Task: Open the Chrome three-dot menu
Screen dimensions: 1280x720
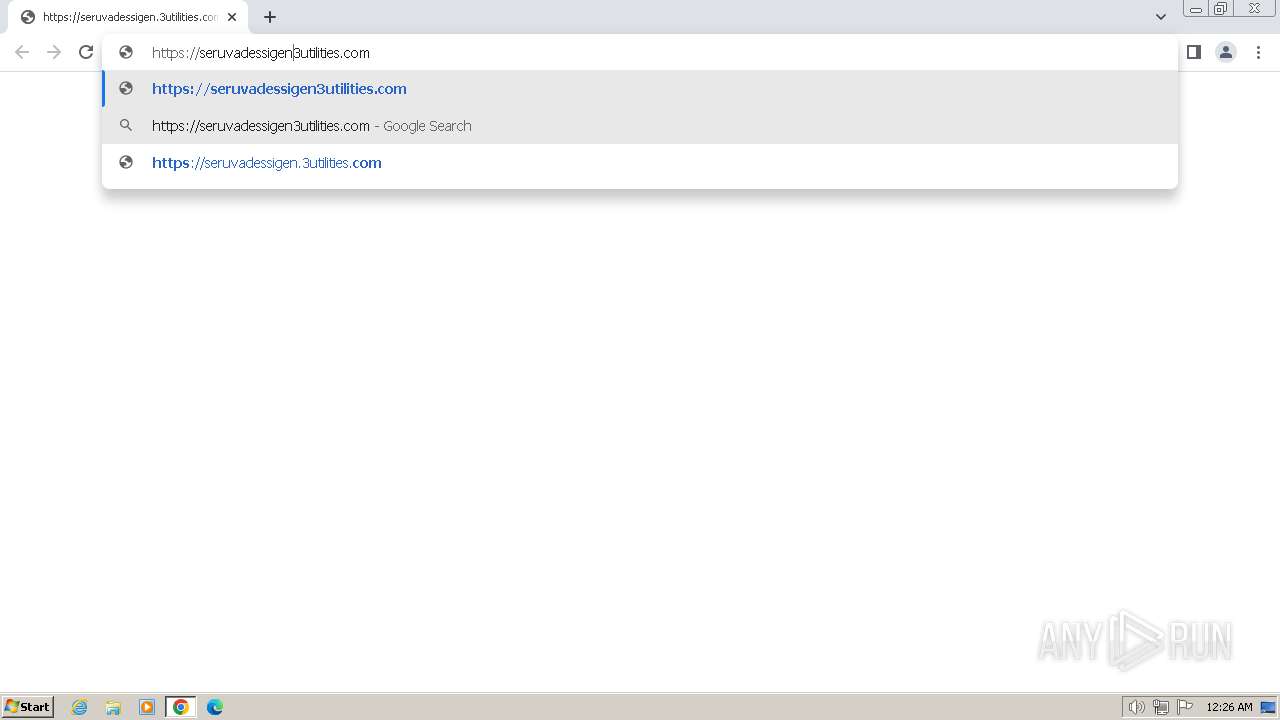Action: point(1259,52)
